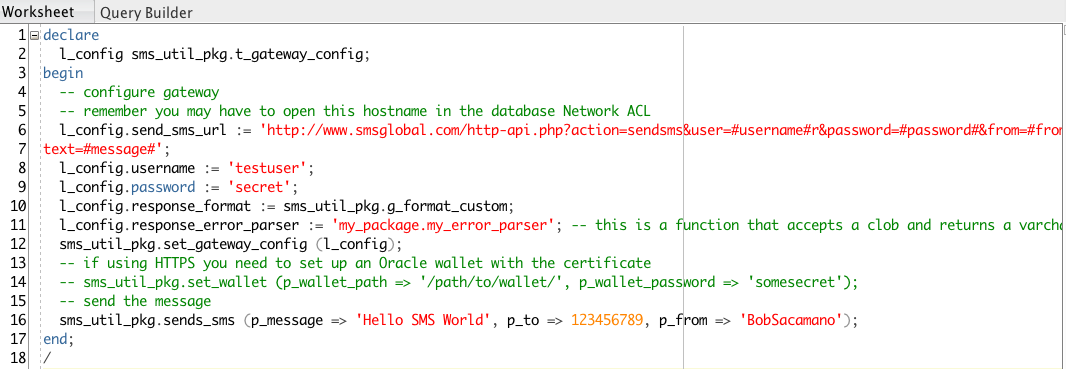Click the slash terminator on line 18

[47, 357]
